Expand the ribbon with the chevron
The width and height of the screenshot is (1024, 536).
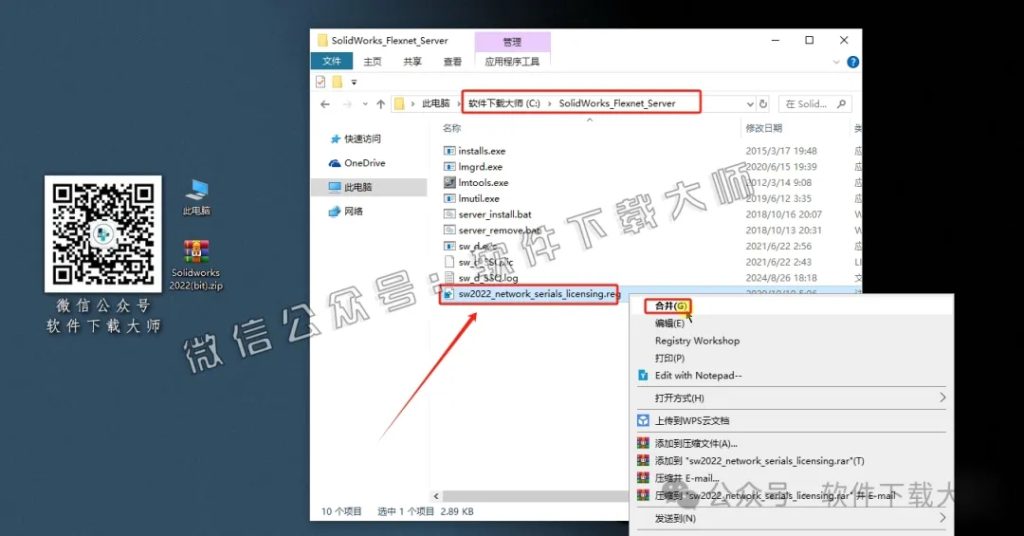[x=836, y=62]
